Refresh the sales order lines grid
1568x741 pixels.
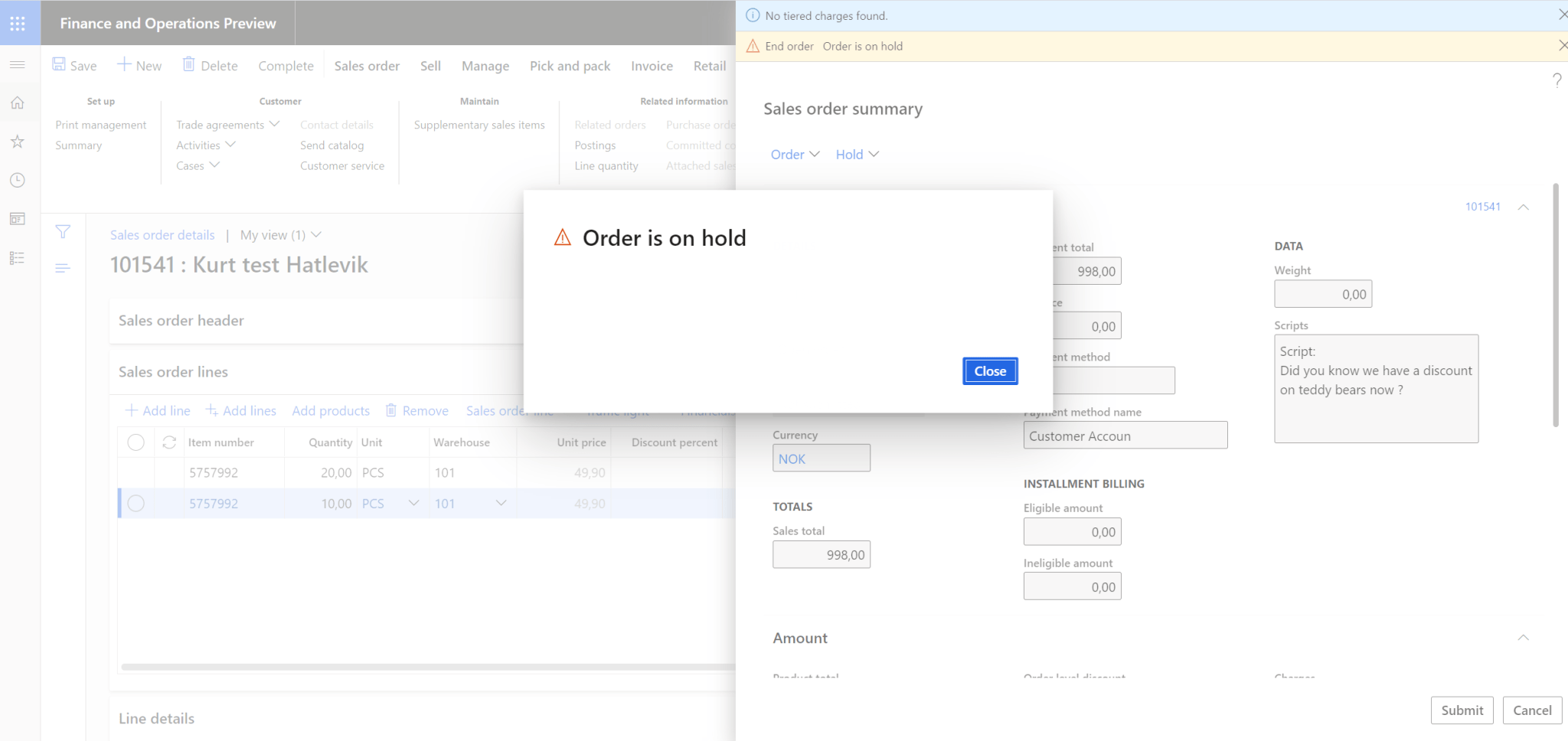169,442
